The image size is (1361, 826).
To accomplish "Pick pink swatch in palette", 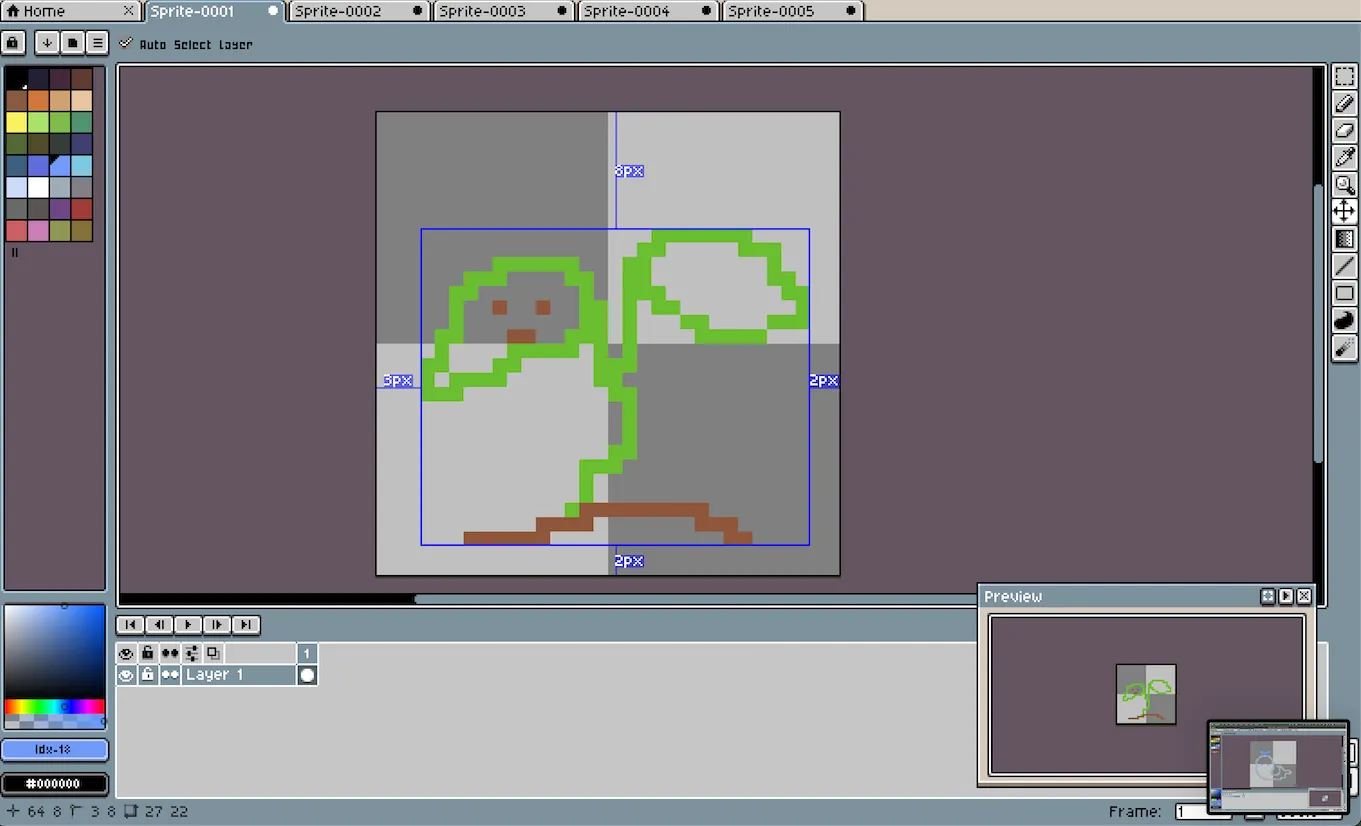I will point(38,230).
